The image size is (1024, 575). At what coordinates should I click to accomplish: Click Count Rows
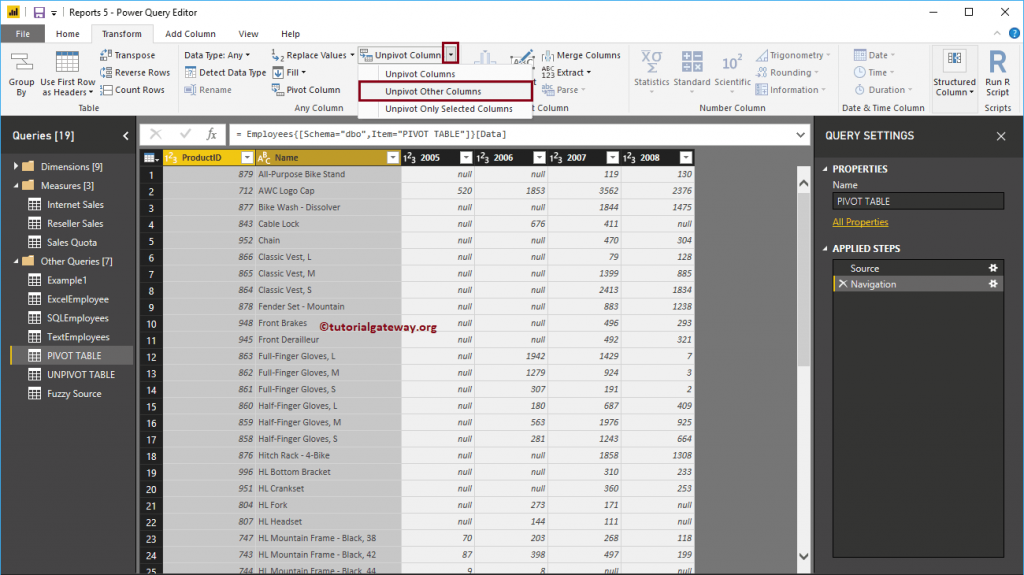(133, 90)
